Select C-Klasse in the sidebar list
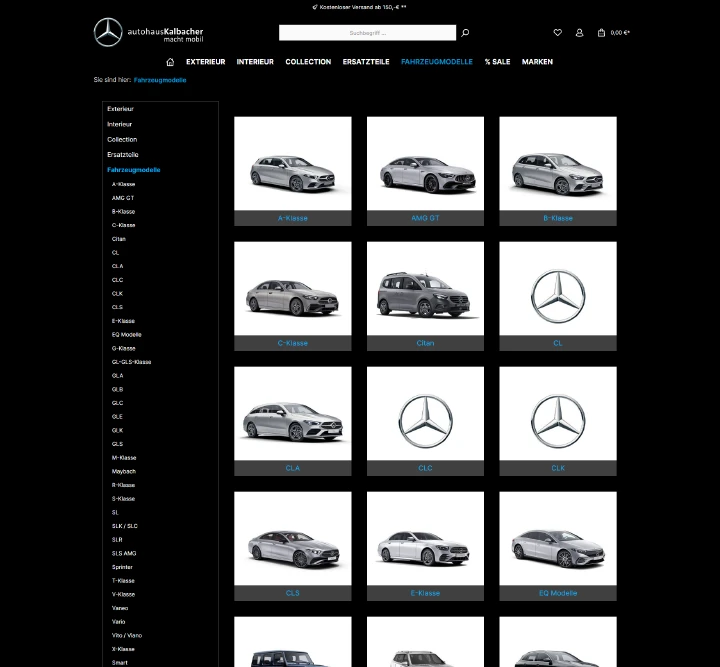 coord(124,225)
